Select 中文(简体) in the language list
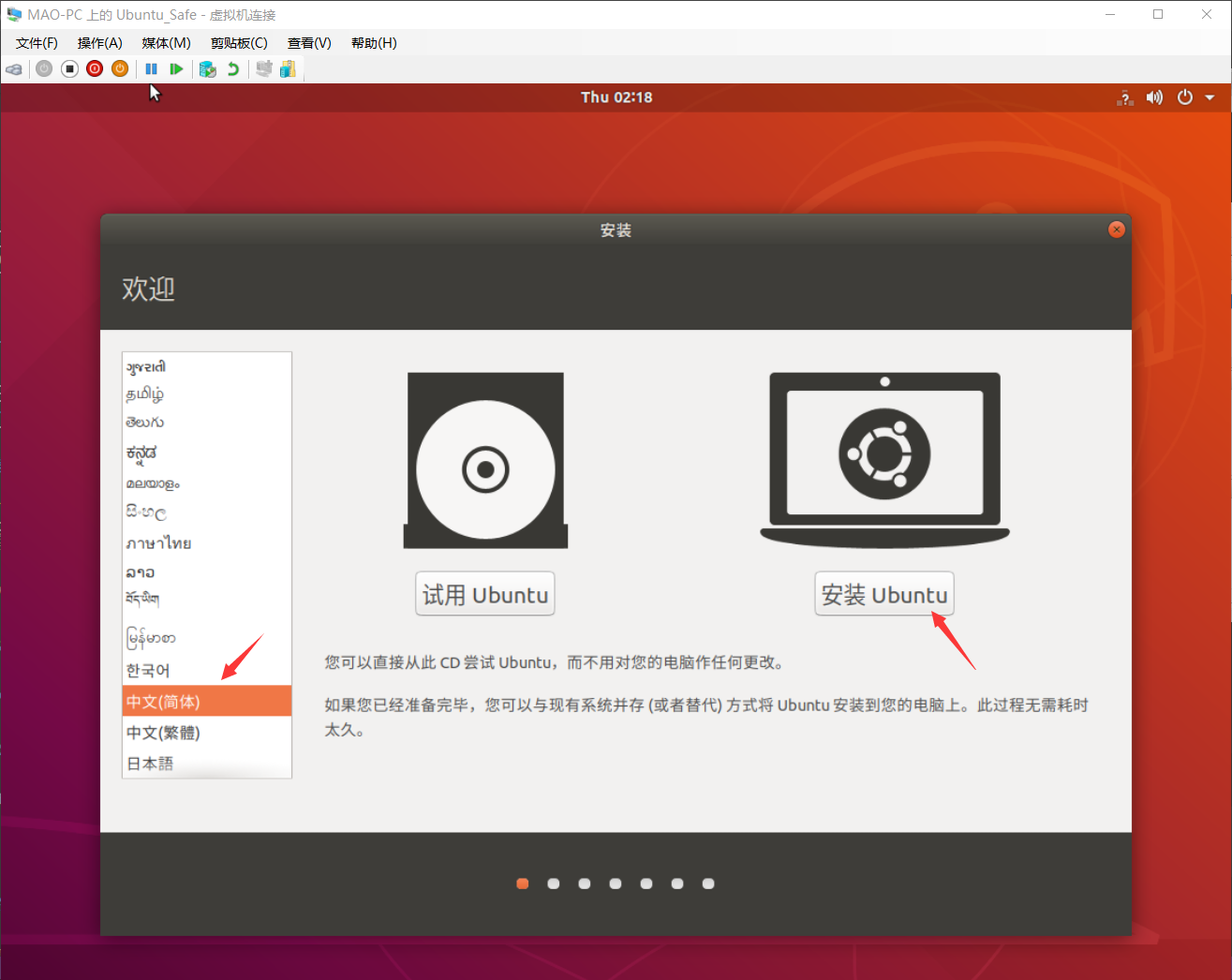Viewport: 1232px width, 980px height. pyautogui.click(x=207, y=701)
